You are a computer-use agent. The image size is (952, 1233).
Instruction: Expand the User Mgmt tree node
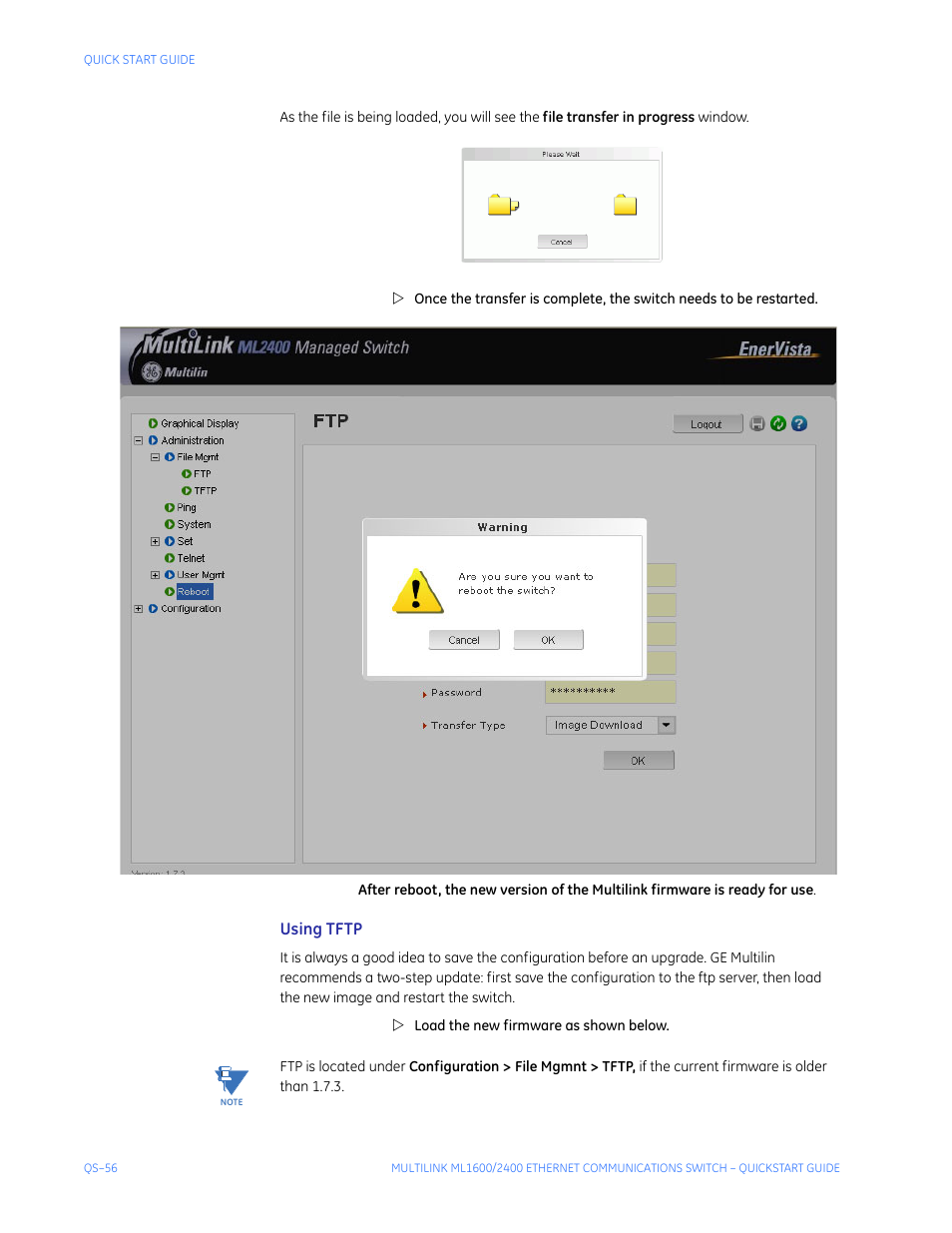(x=156, y=575)
